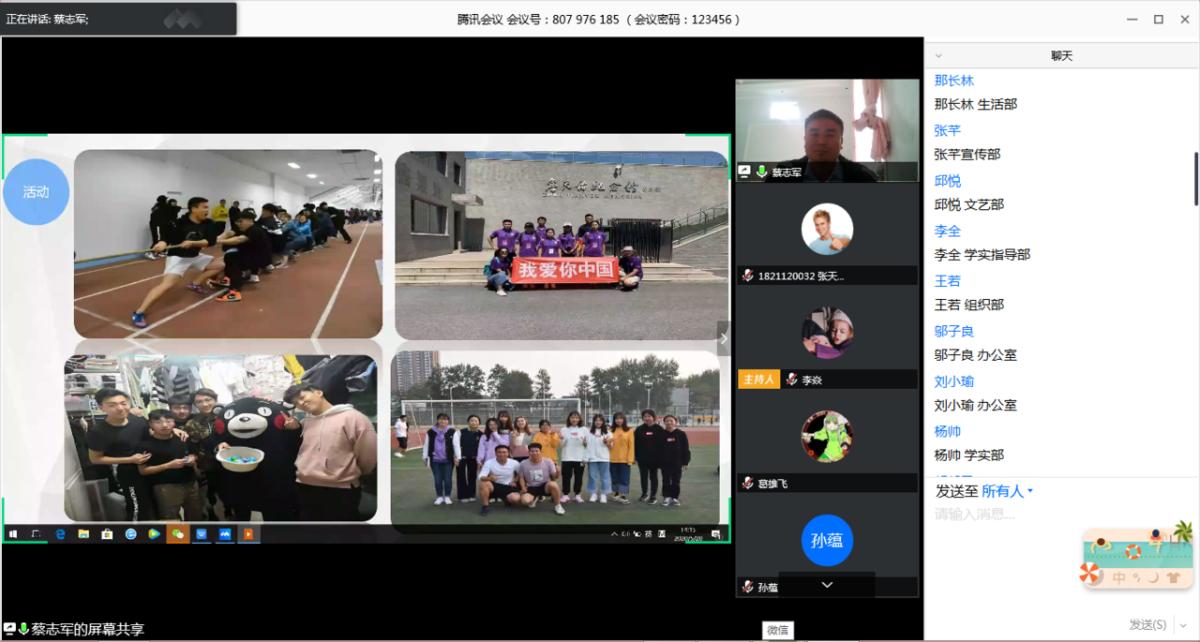Click the tug-of-war photo on shared slide

[228, 244]
